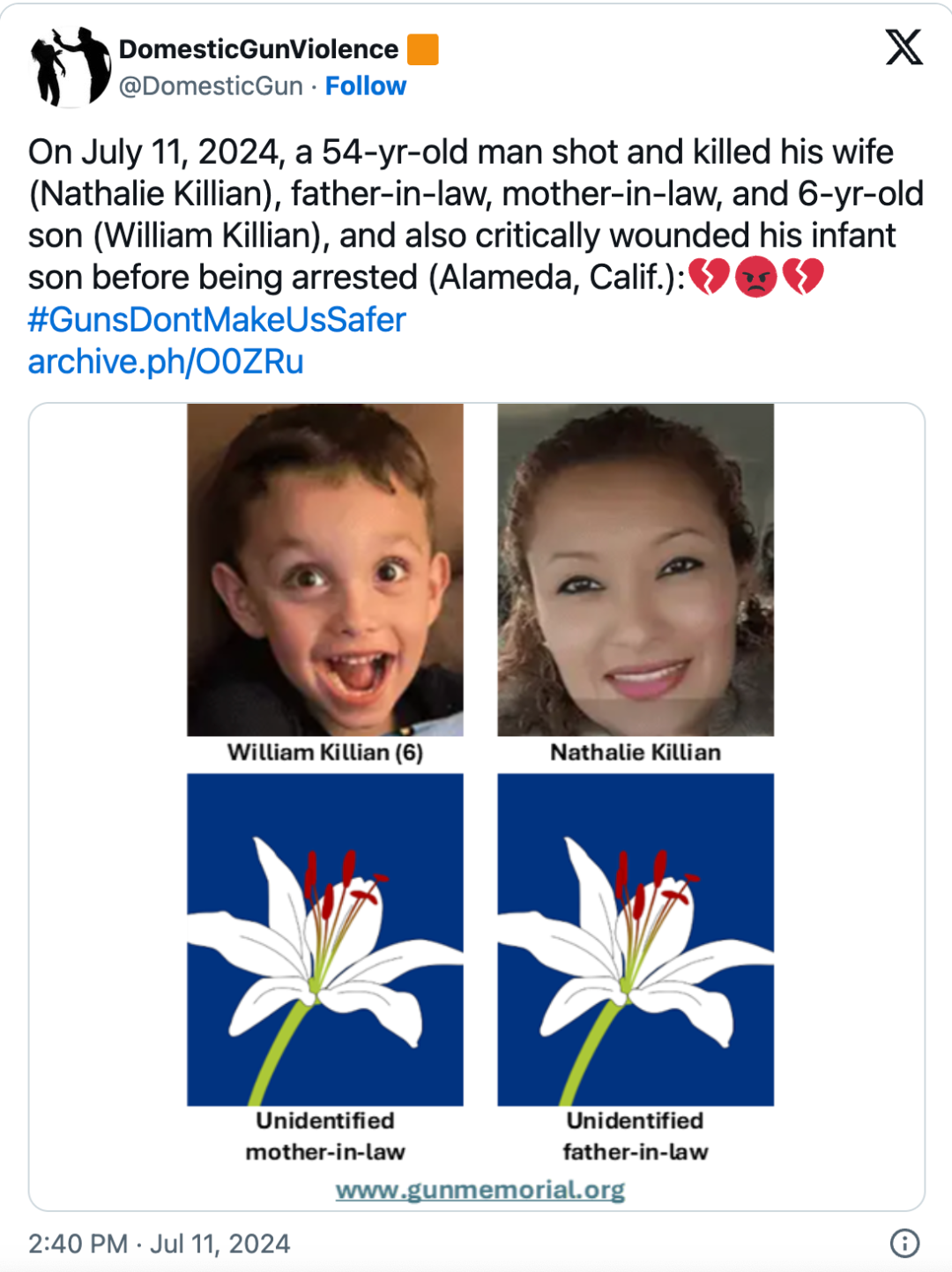Click the first broken heart emoji

click(710, 278)
